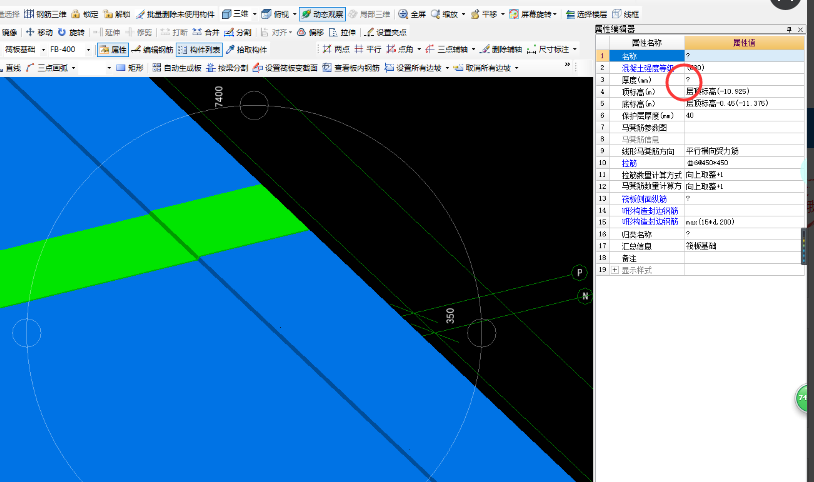
Task: Select the 三维 3D view button
Action: [x=235, y=14]
